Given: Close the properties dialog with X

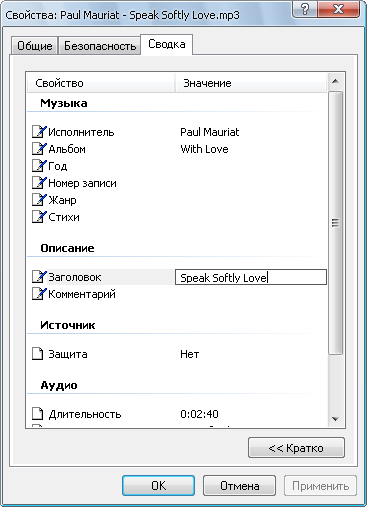Looking at the screenshot, I should coord(339,9).
